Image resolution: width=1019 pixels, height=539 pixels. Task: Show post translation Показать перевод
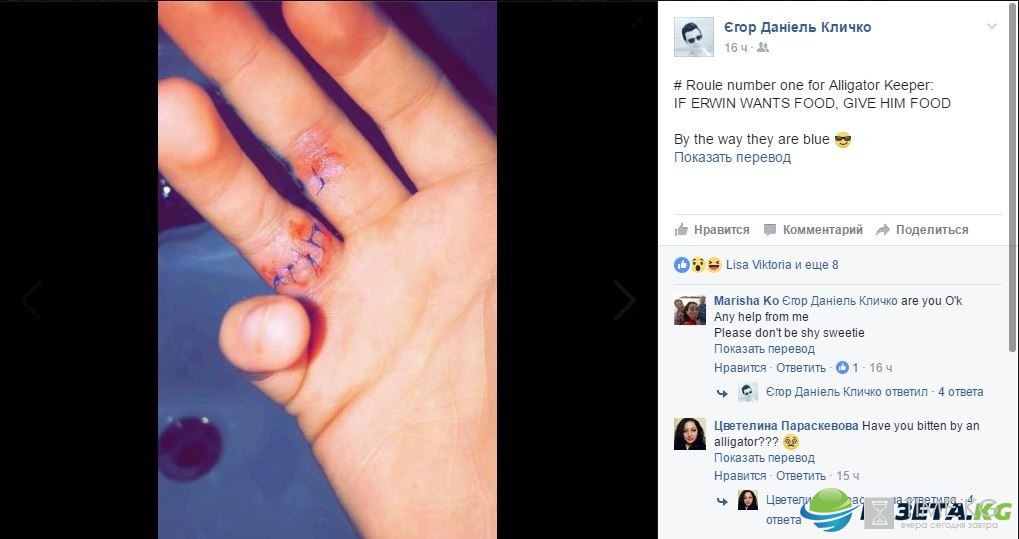(732, 157)
